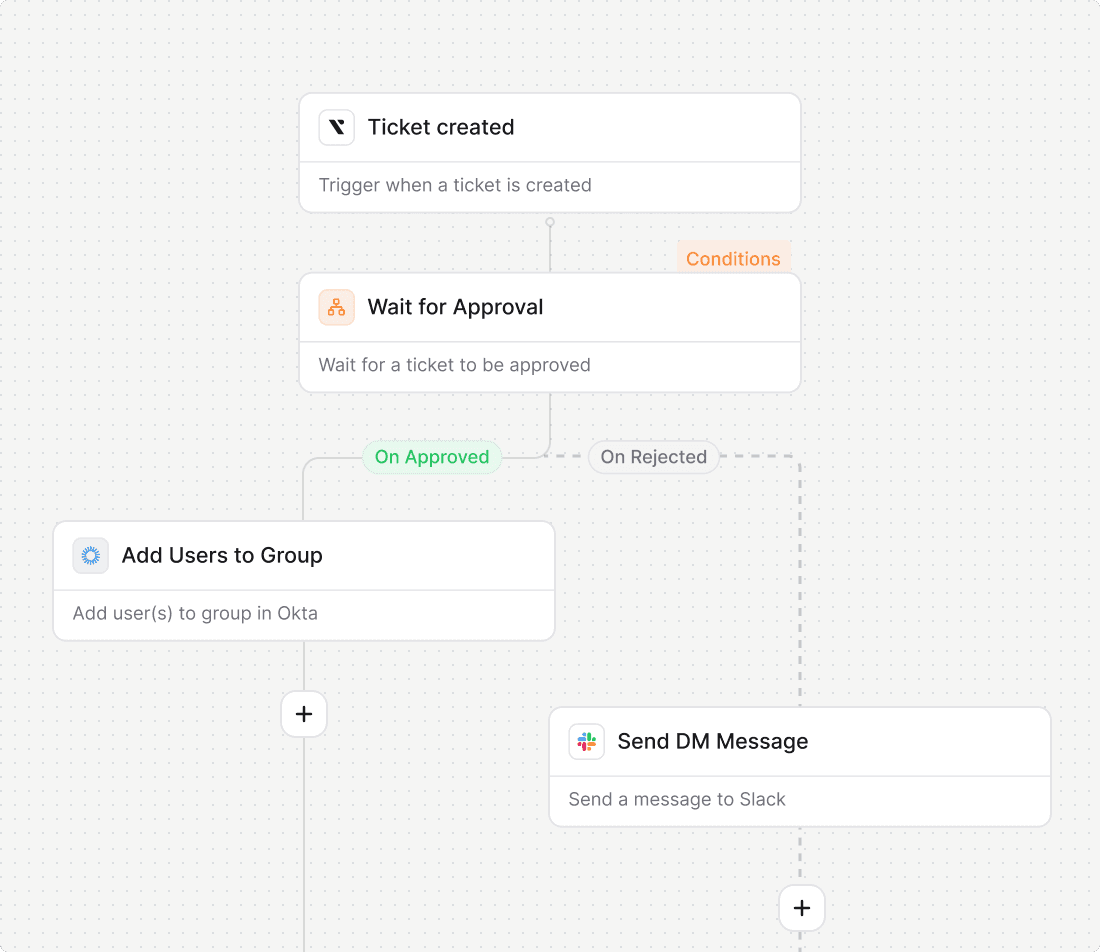Click the 'Wait for a ticket to be approved' description
Viewport: 1100px width, 952px height.
click(x=454, y=365)
